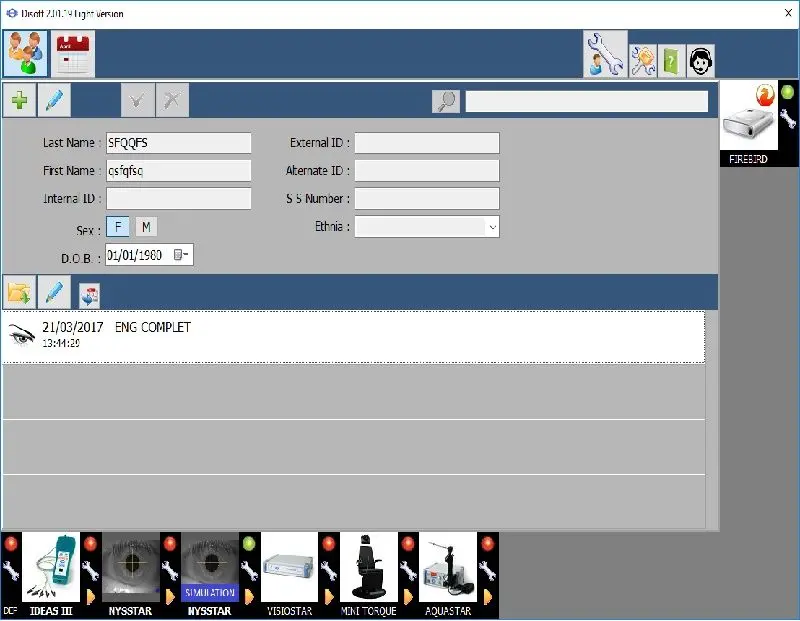Image resolution: width=800 pixels, height=621 pixels.
Task: Select M for male sex
Action: pos(145,227)
